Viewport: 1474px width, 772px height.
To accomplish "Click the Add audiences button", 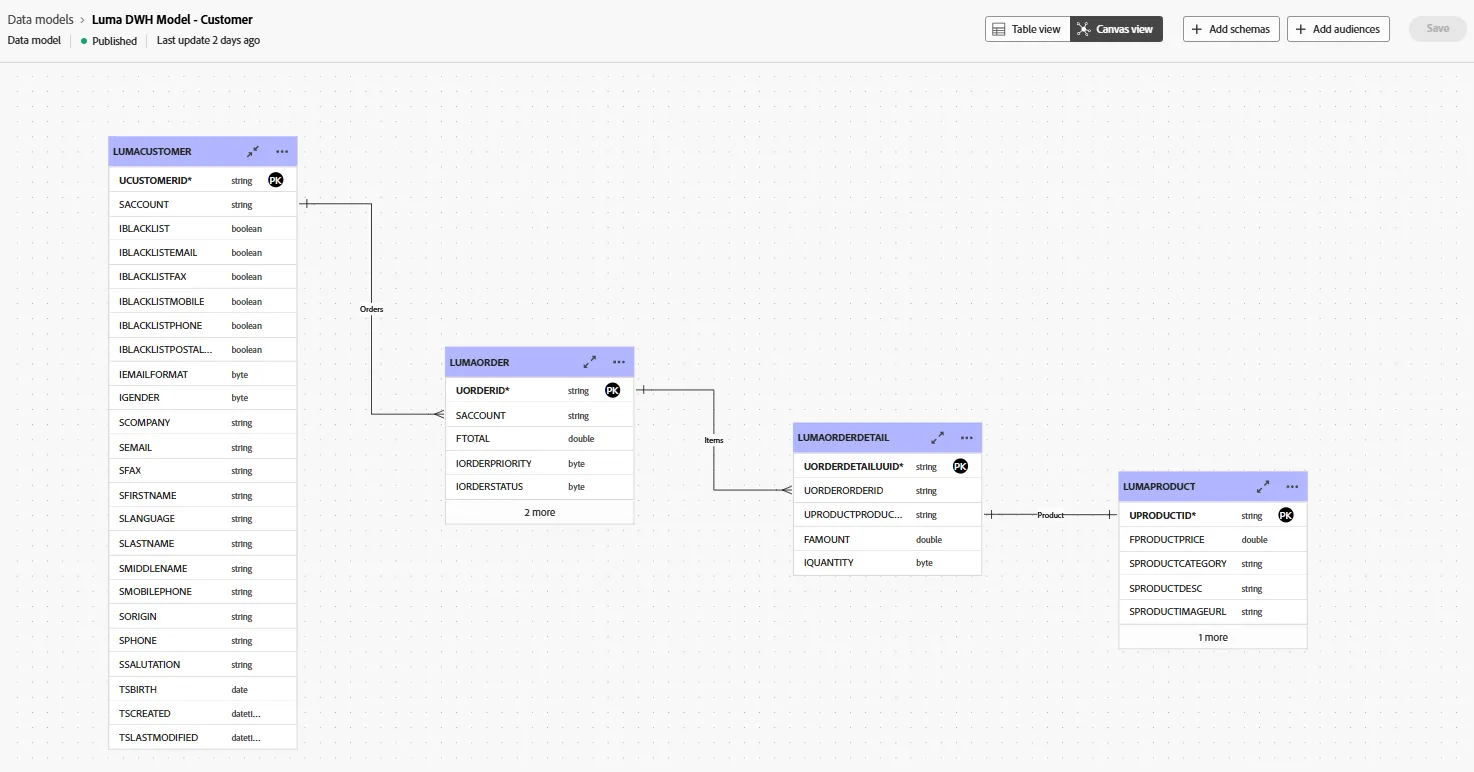I will 1338,29.
